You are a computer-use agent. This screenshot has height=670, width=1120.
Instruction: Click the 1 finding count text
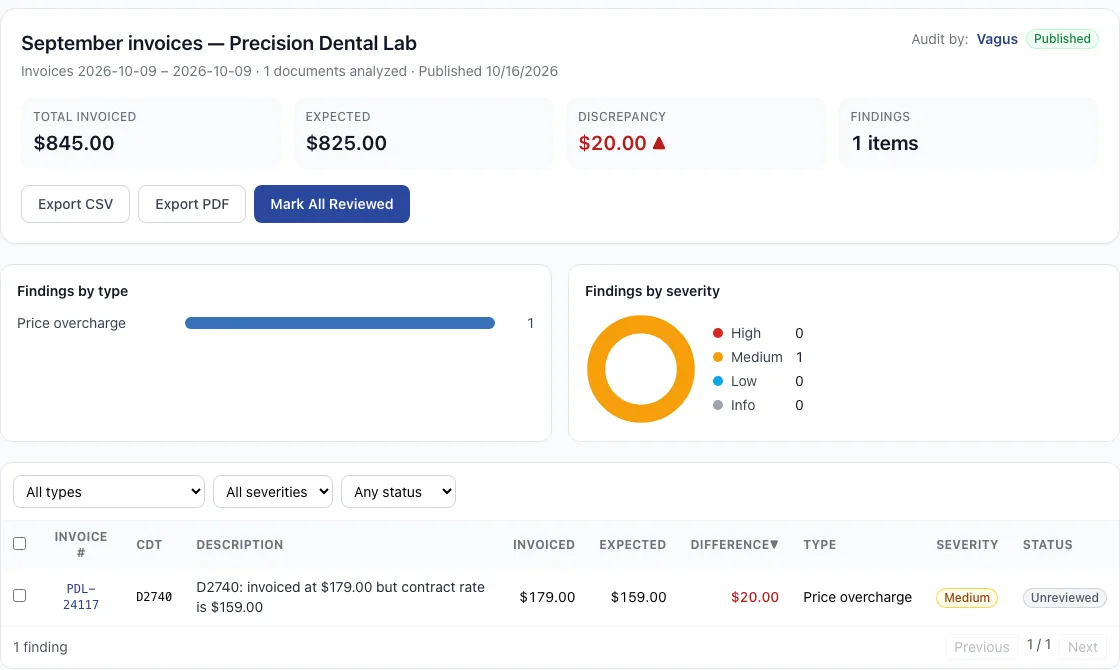coord(41,647)
